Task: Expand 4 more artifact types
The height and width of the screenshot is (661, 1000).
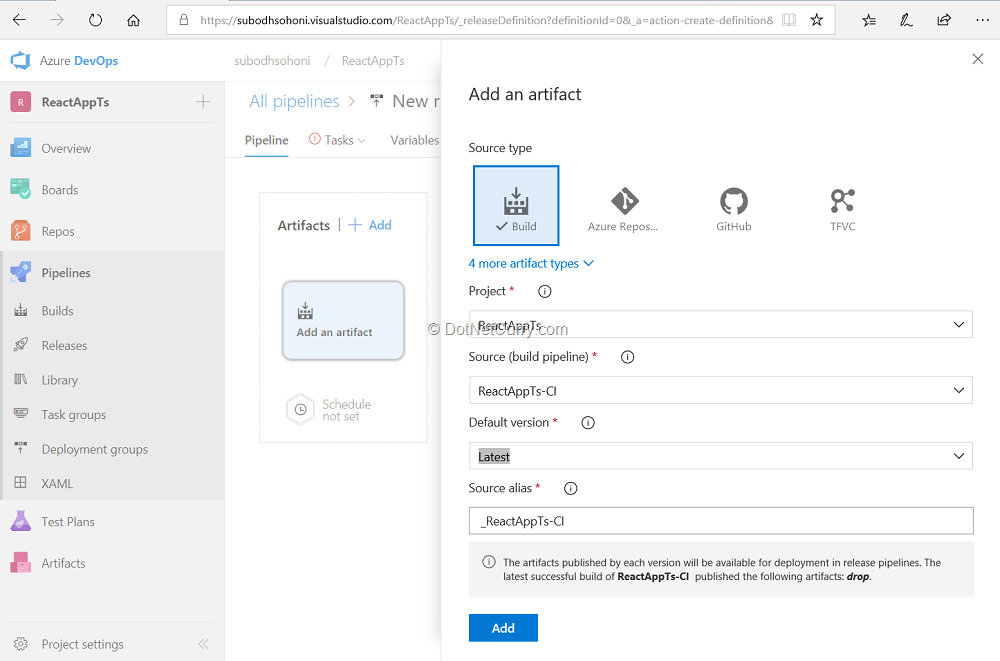Action: pyautogui.click(x=531, y=264)
